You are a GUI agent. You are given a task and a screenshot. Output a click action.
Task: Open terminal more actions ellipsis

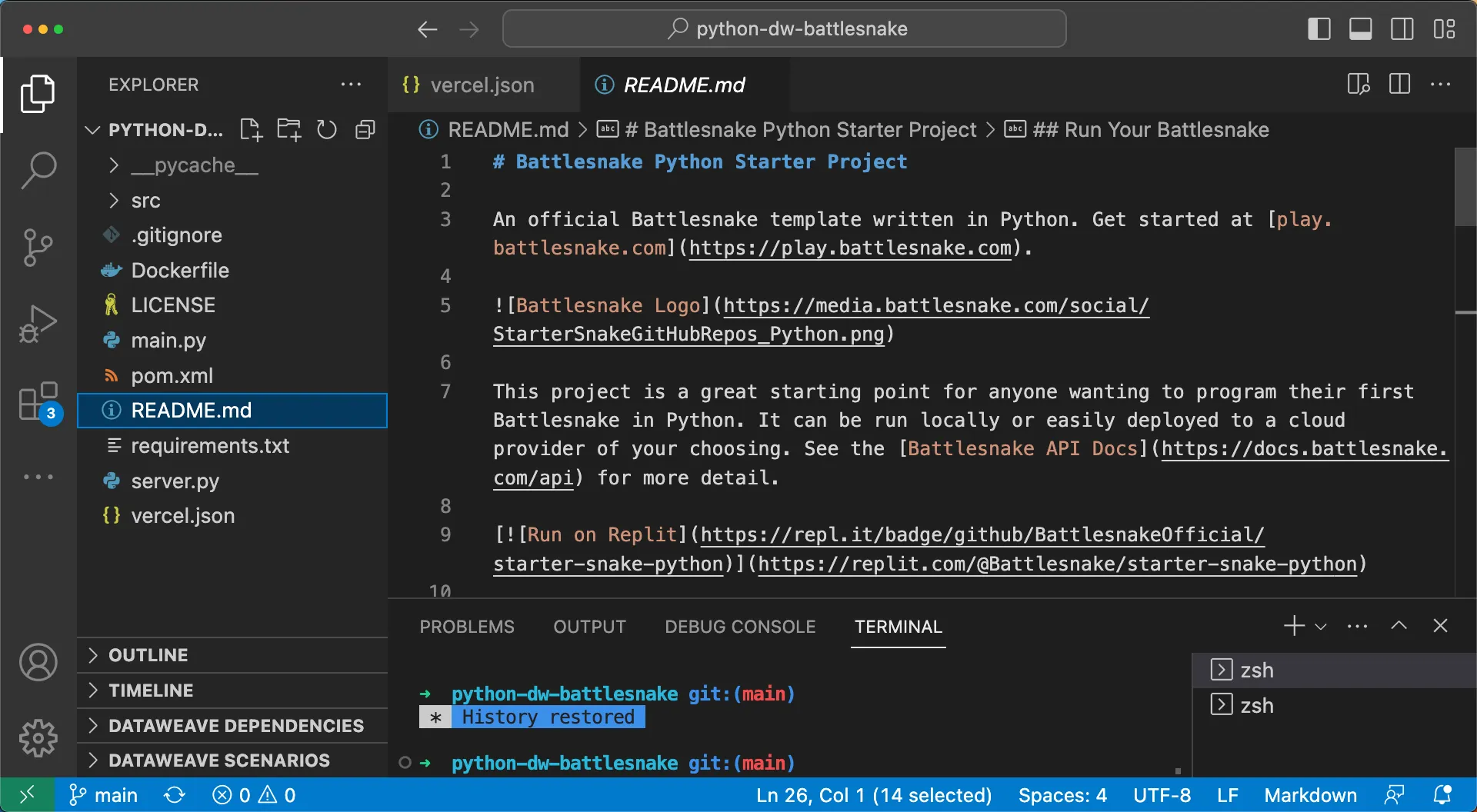coord(1358,627)
